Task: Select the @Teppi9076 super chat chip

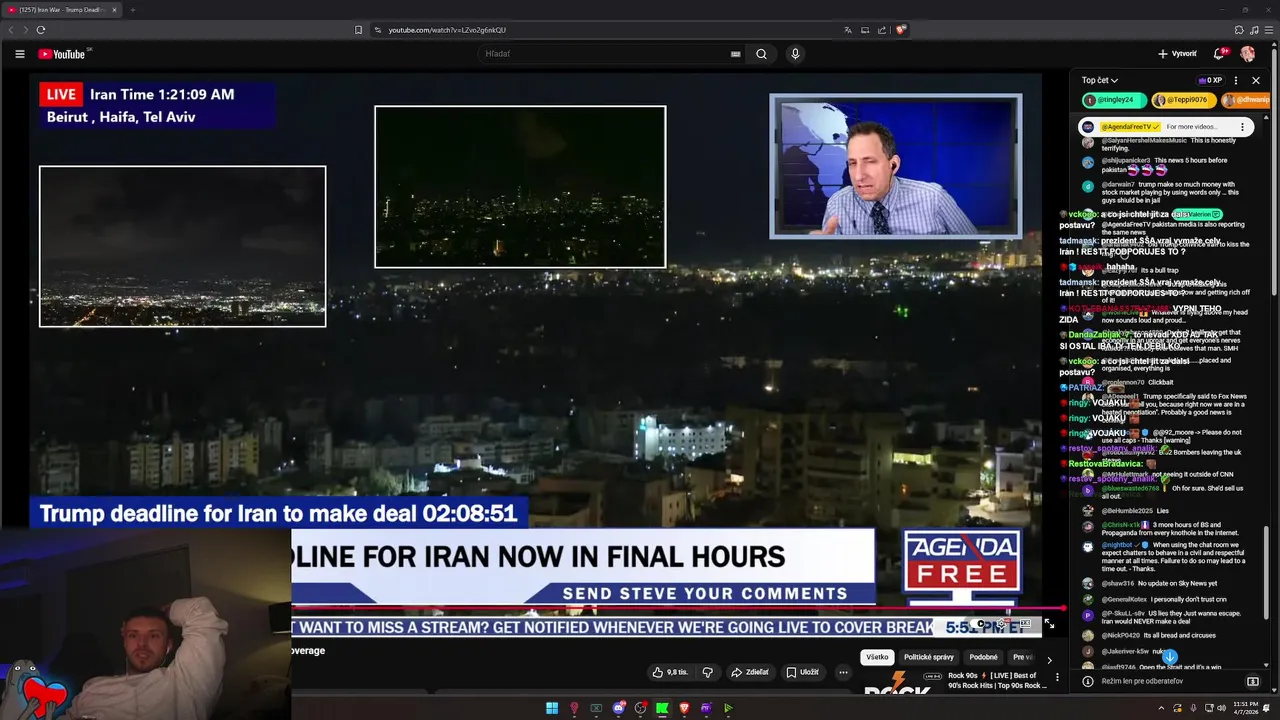Action: click(x=1182, y=100)
